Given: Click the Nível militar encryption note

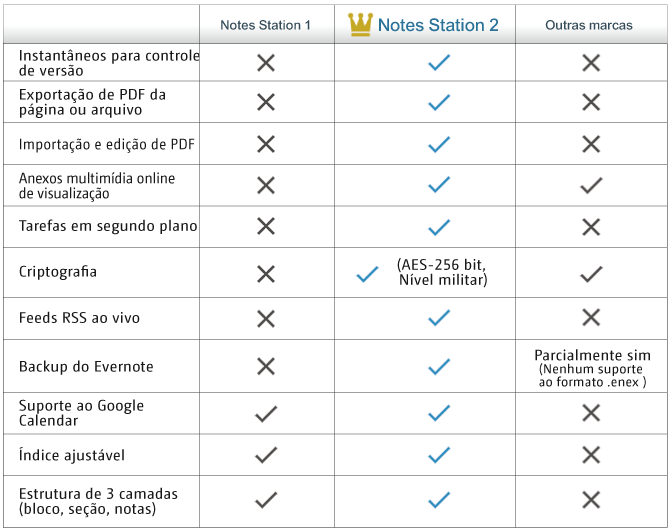Looking at the screenshot, I should [442, 280].
